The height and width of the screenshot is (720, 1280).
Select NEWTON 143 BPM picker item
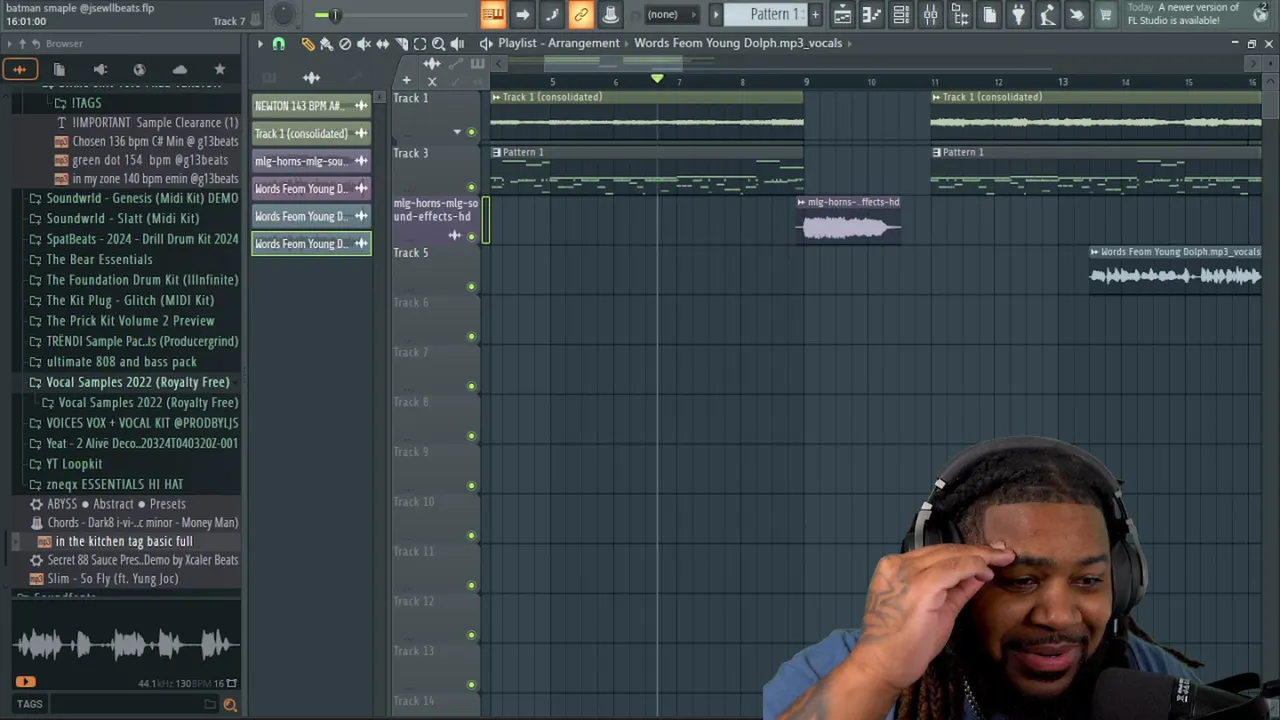pyautogui.click(x=311, y=106)
